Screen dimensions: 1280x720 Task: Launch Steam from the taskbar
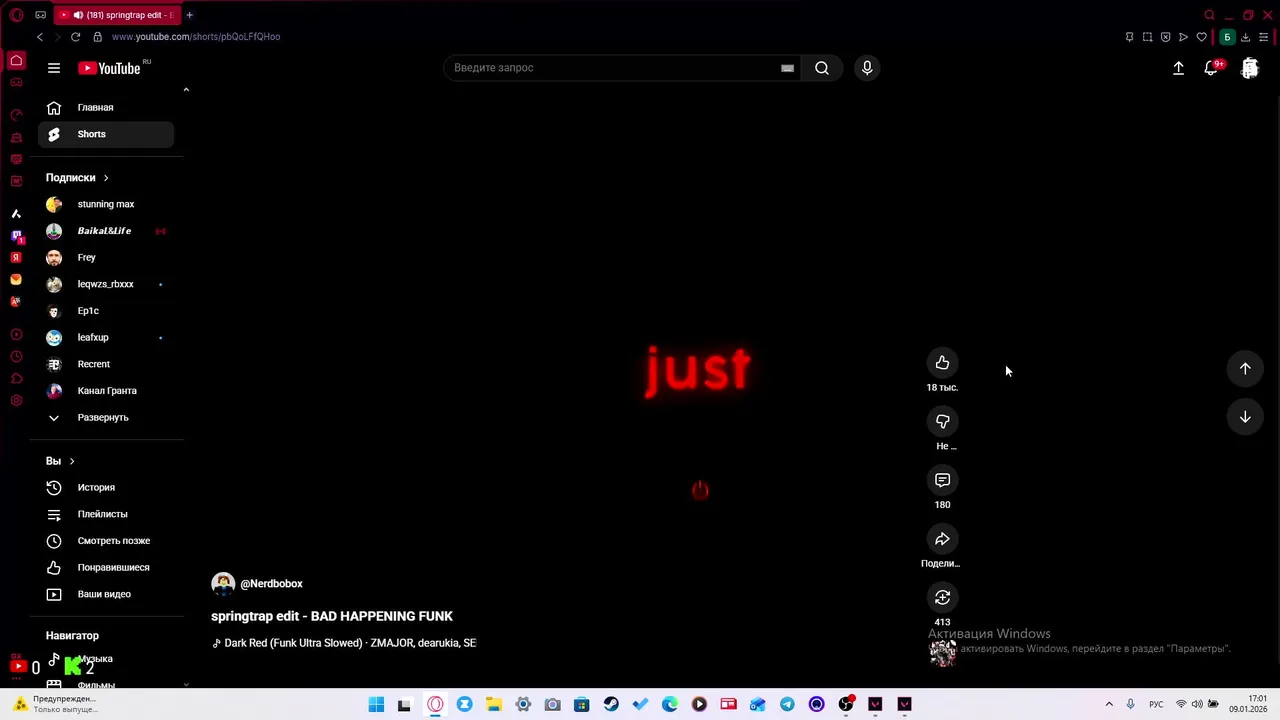(x=611, y=705)
